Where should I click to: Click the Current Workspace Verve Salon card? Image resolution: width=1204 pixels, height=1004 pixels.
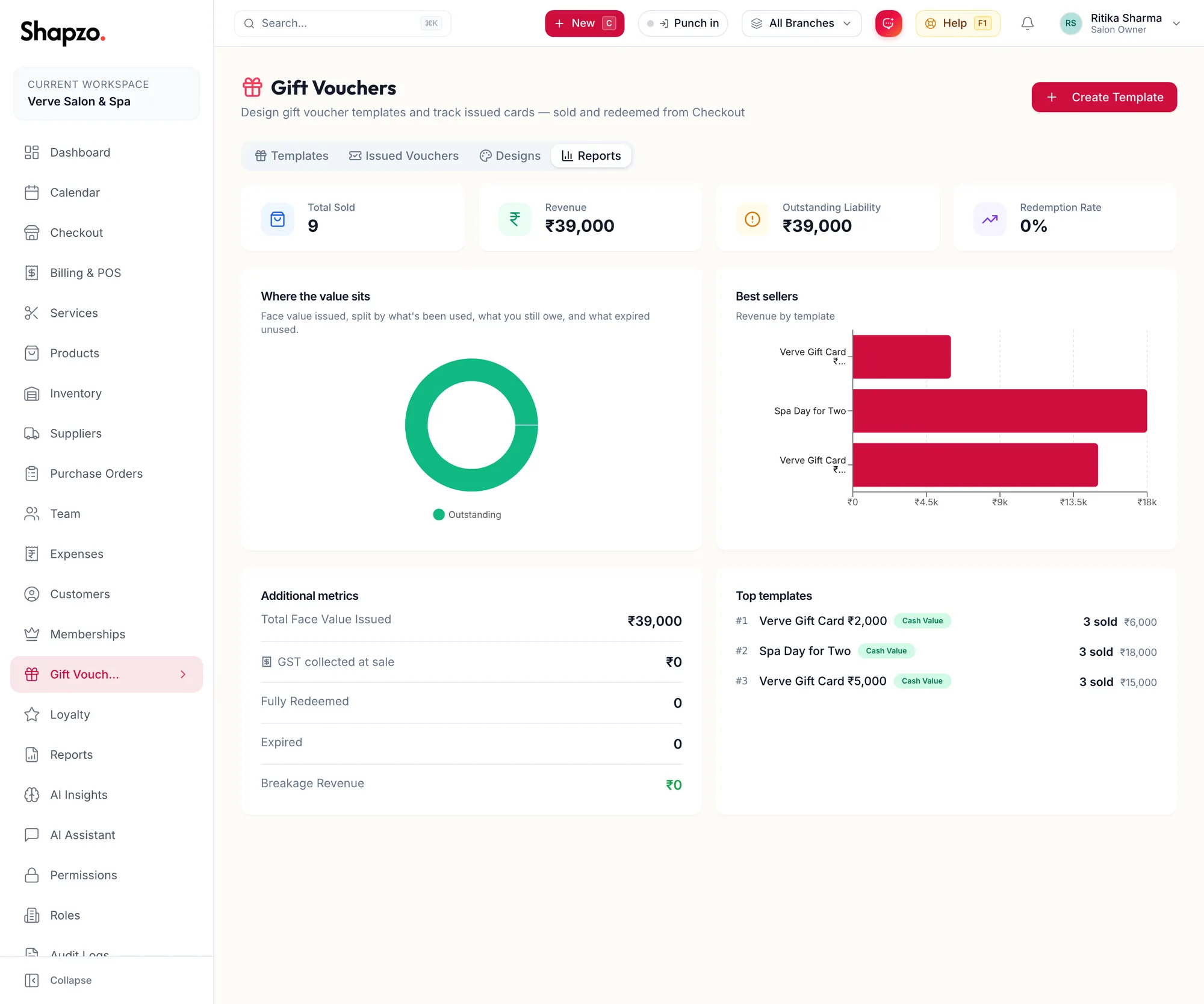click(x=107, y=93)
